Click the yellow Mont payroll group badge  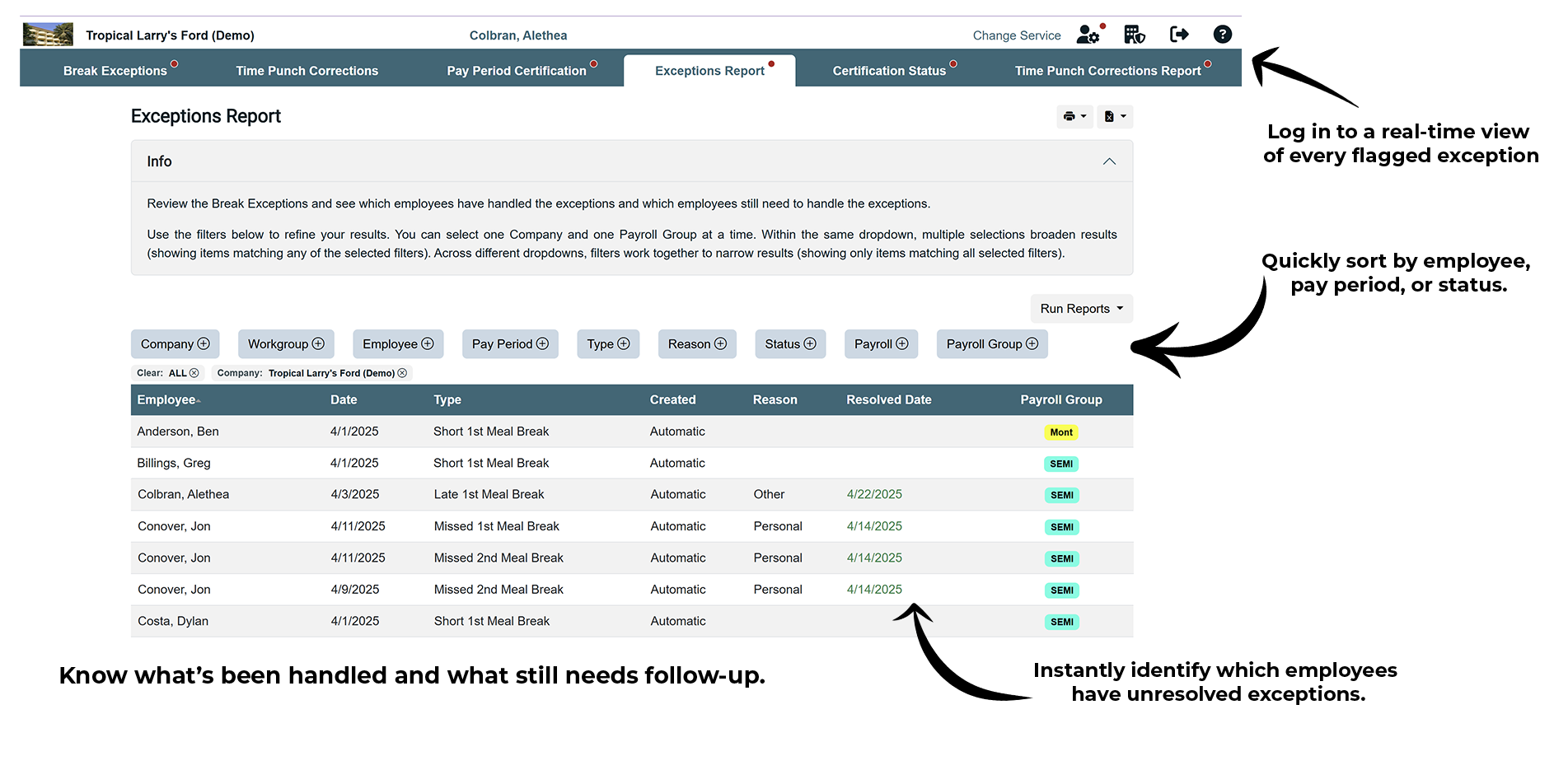pyautogui.click(x=1060, y=432)
